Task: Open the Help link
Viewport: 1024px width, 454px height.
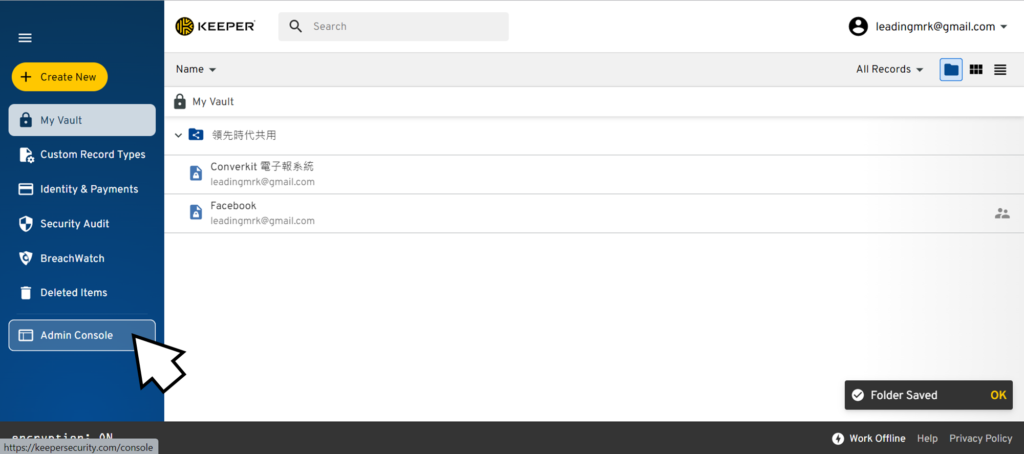Action: coord(927,438)
